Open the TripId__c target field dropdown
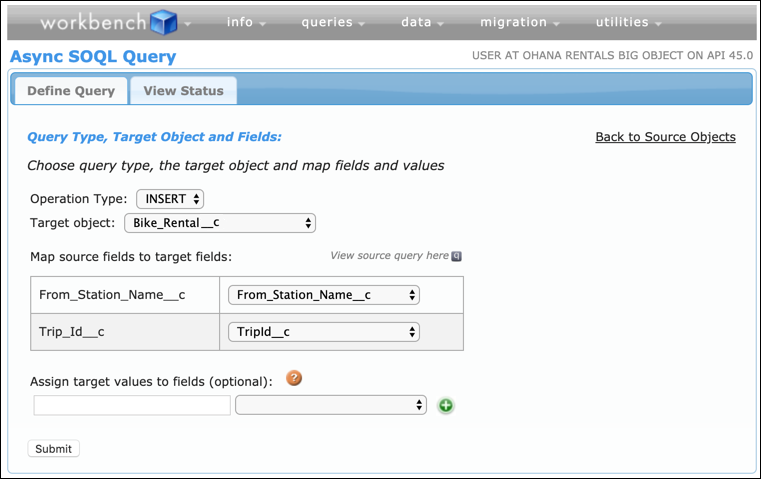 click(x=324, y=332)
